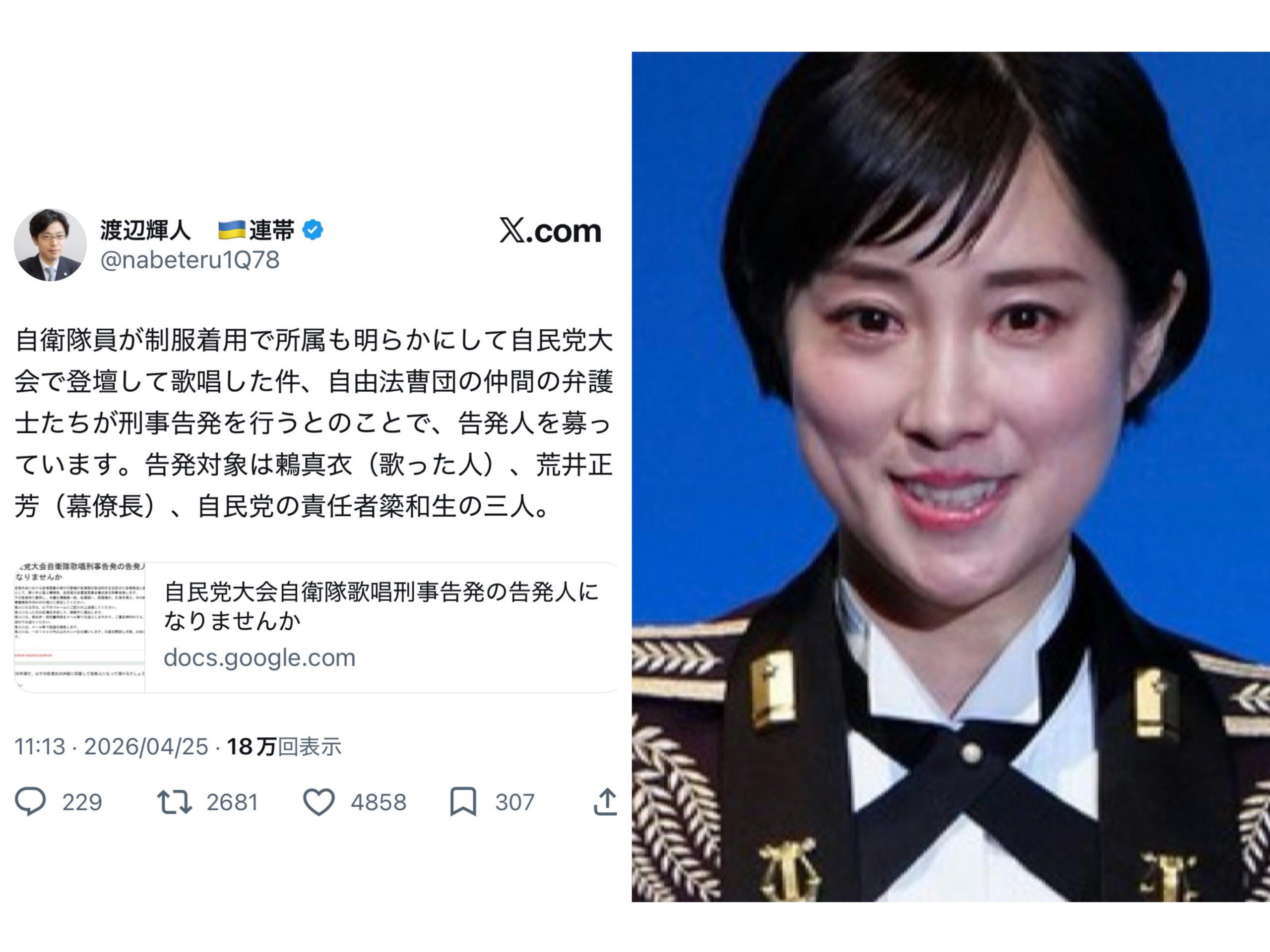Open the profile avatar photo

coord(51,245)
